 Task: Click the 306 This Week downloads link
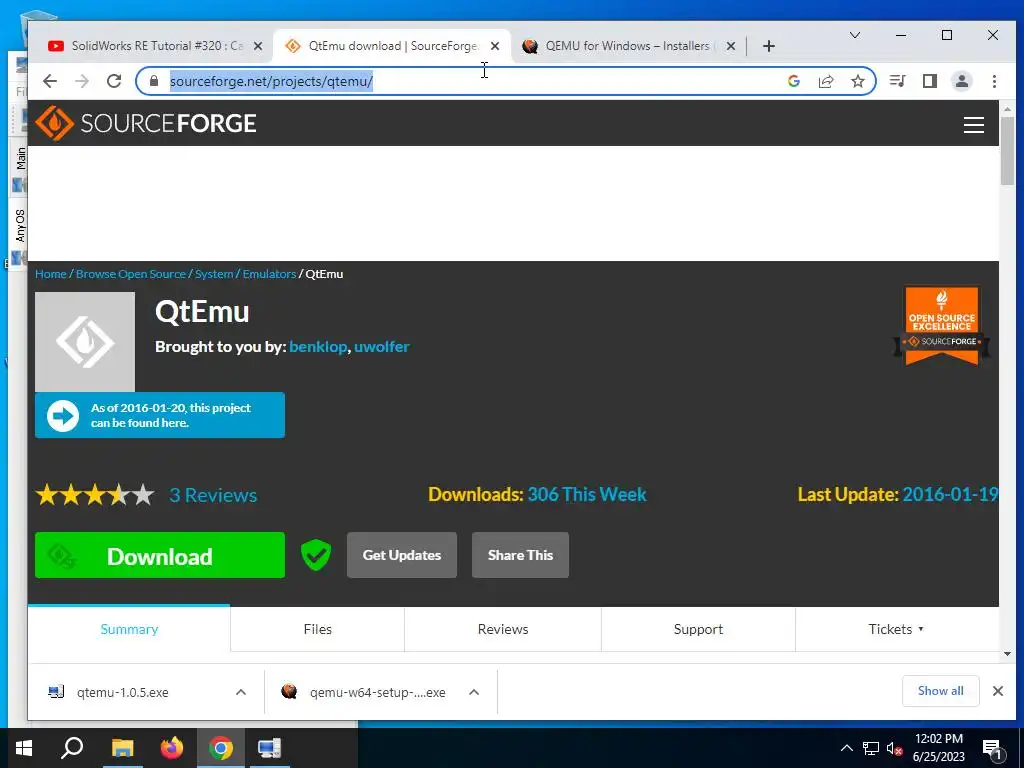click(586, 494)
